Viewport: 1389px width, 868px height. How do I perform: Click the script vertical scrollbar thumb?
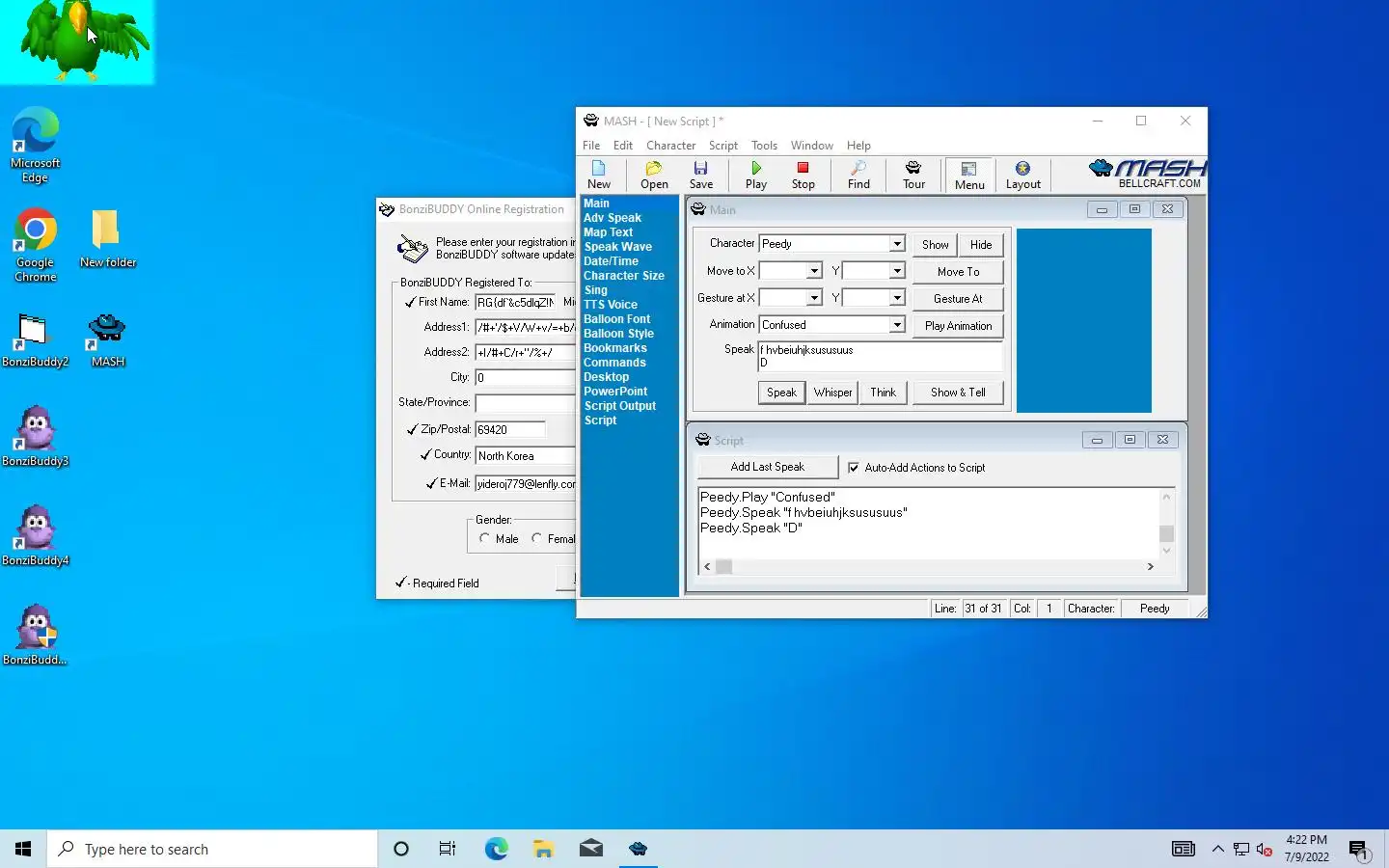click(1166, 533)
